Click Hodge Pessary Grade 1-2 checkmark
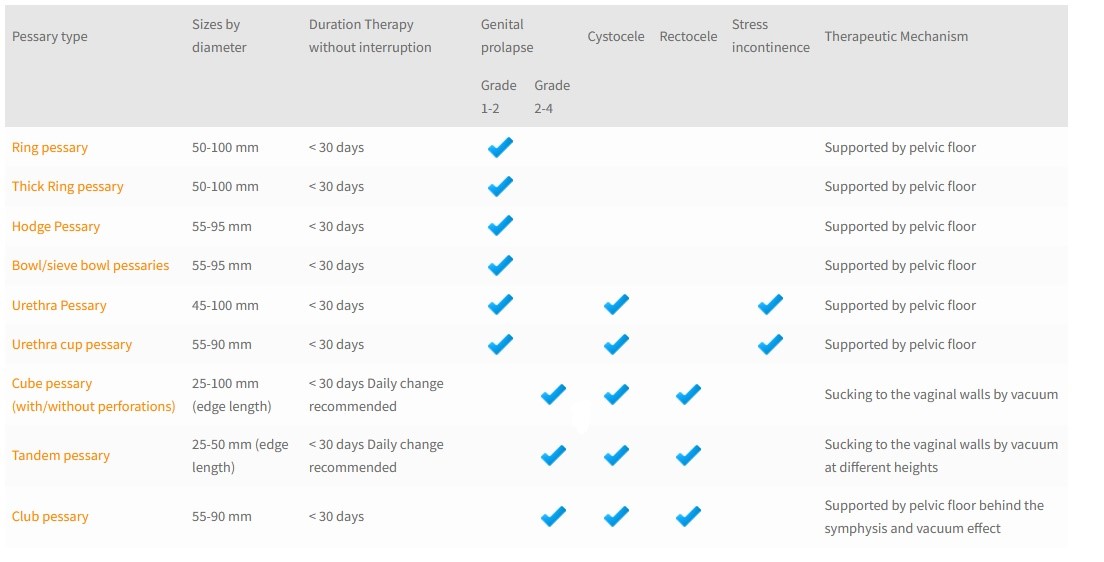Viewport: 1104px width, 562px height. pyautogui.click(x=500, y=226)
